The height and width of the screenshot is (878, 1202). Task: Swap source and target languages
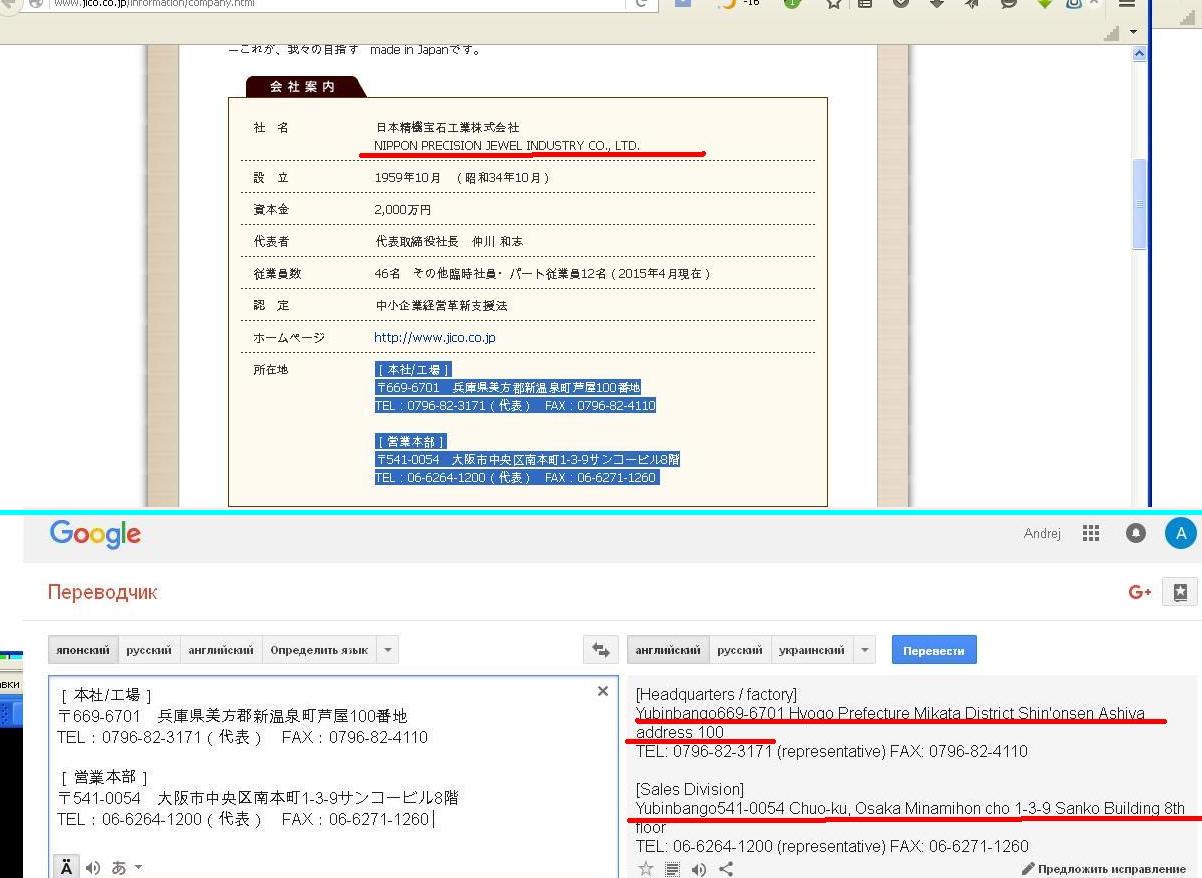(x=600, y=650)
